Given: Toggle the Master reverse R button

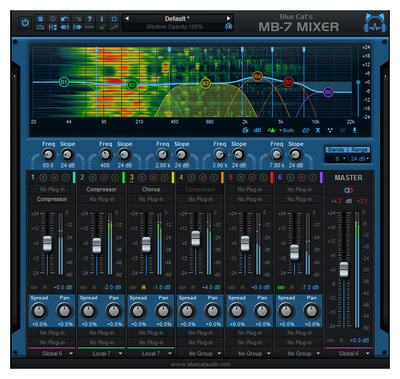Looking at the screenshot, I should coord(341,341).
